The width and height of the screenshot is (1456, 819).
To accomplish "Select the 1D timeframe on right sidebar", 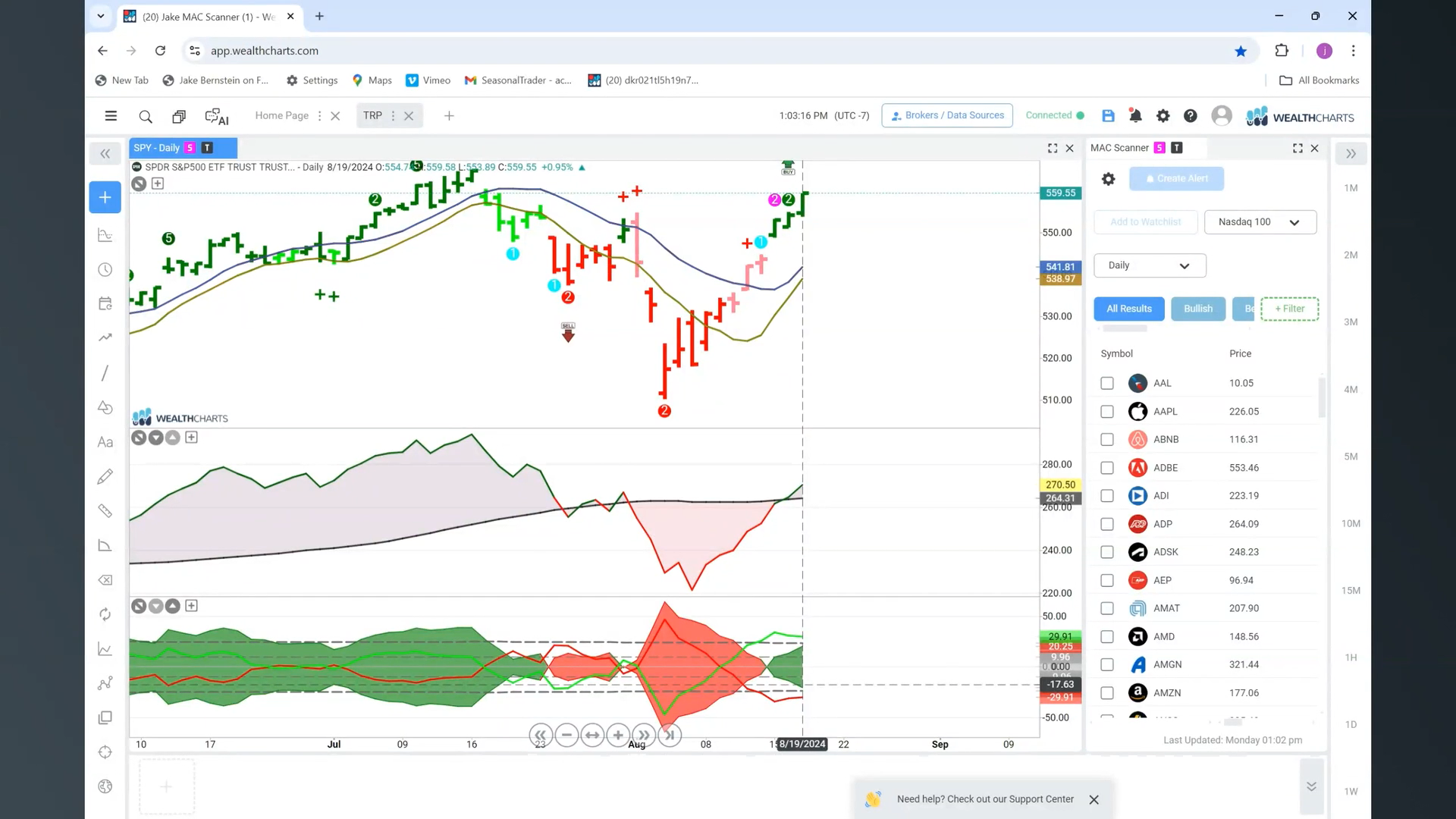I will point(1351,724).
